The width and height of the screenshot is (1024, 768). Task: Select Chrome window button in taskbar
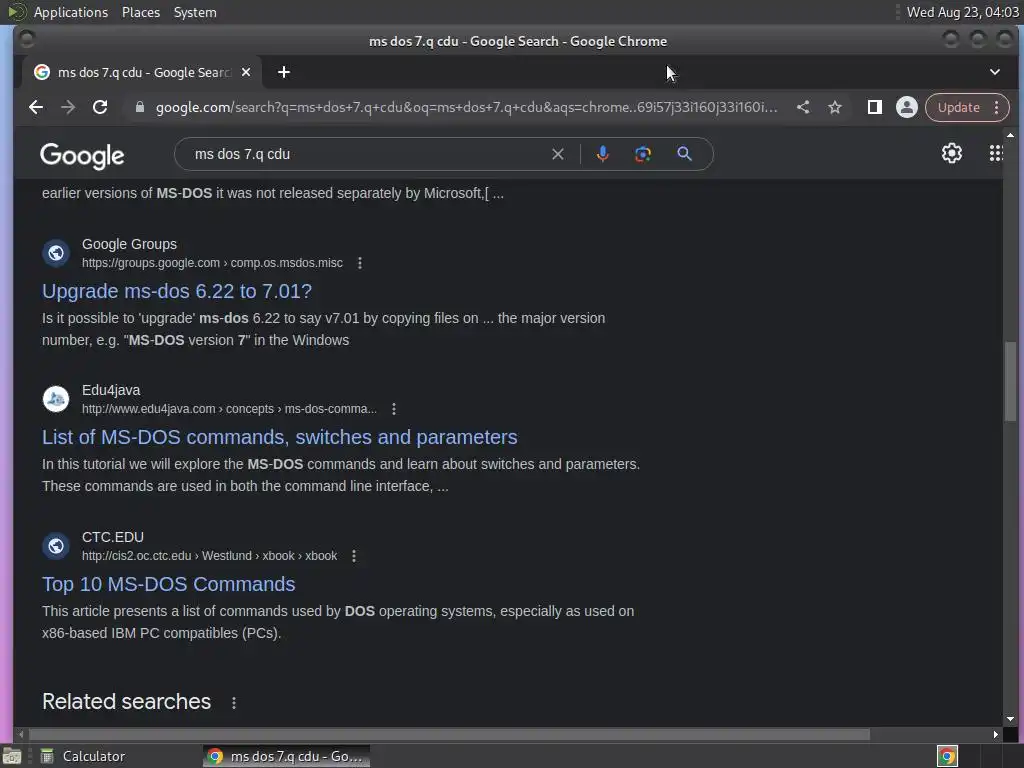tap(286, 756)
